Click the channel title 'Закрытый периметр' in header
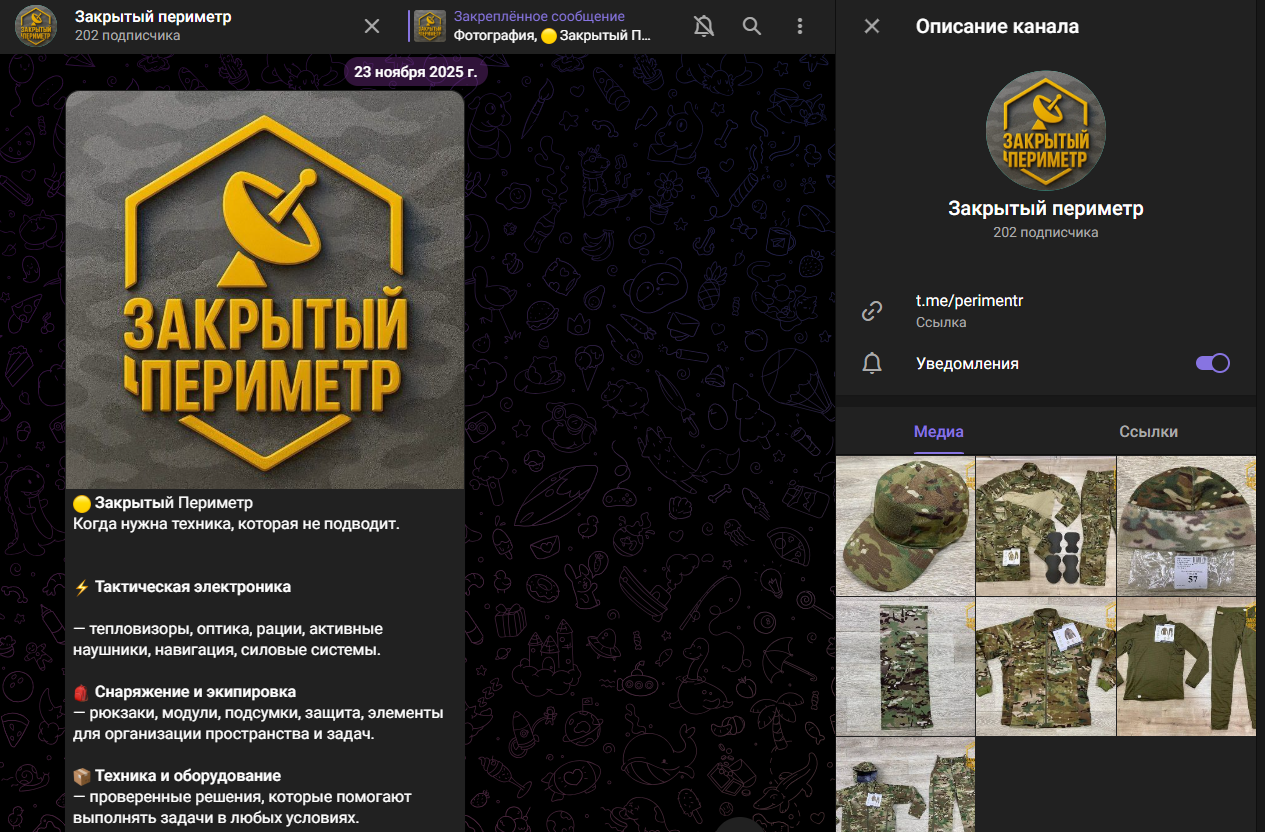The image size is (1265, 832). click(x=153, y=16)
